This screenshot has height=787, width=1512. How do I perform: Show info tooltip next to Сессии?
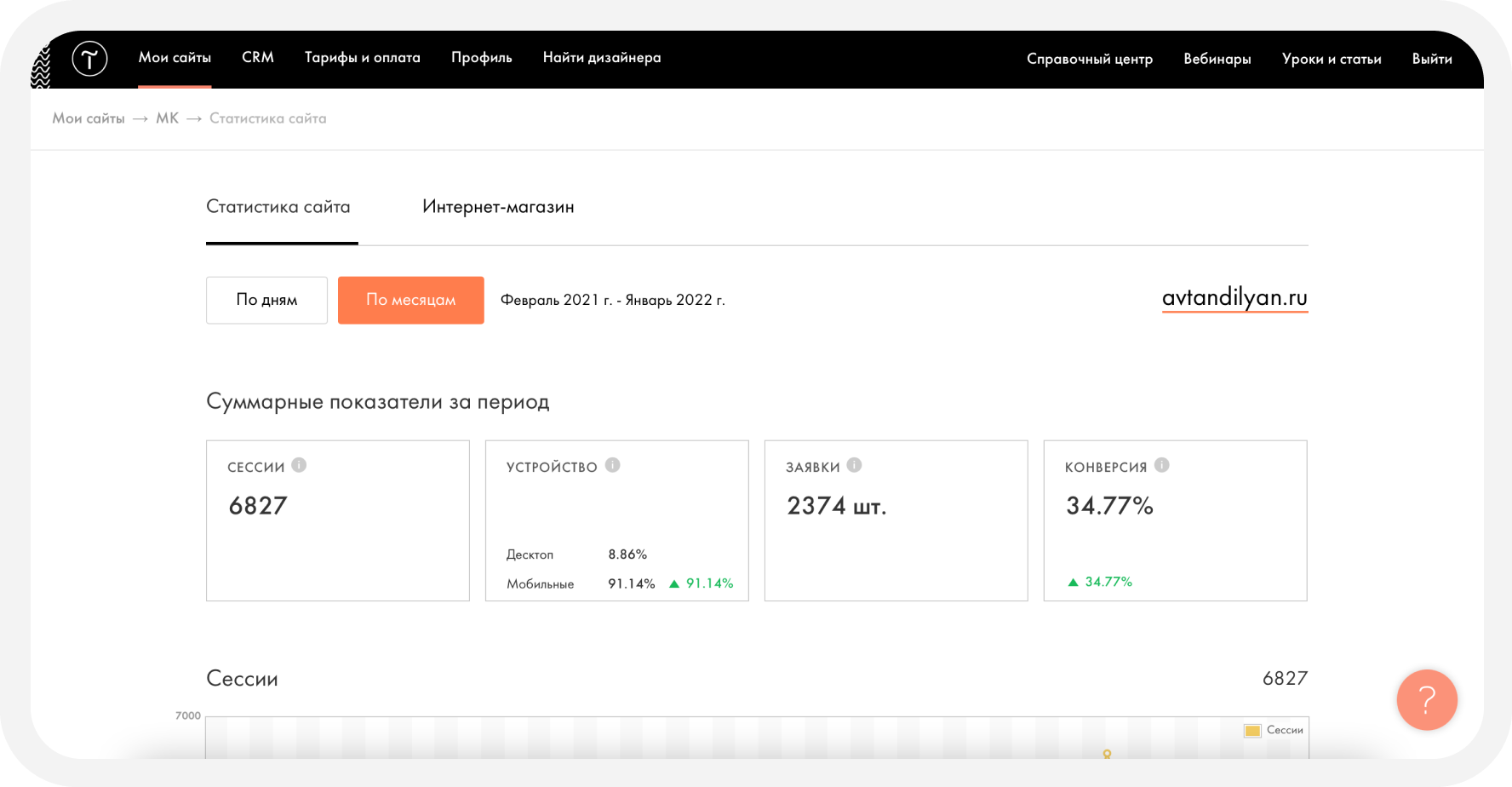pos(299,465)
